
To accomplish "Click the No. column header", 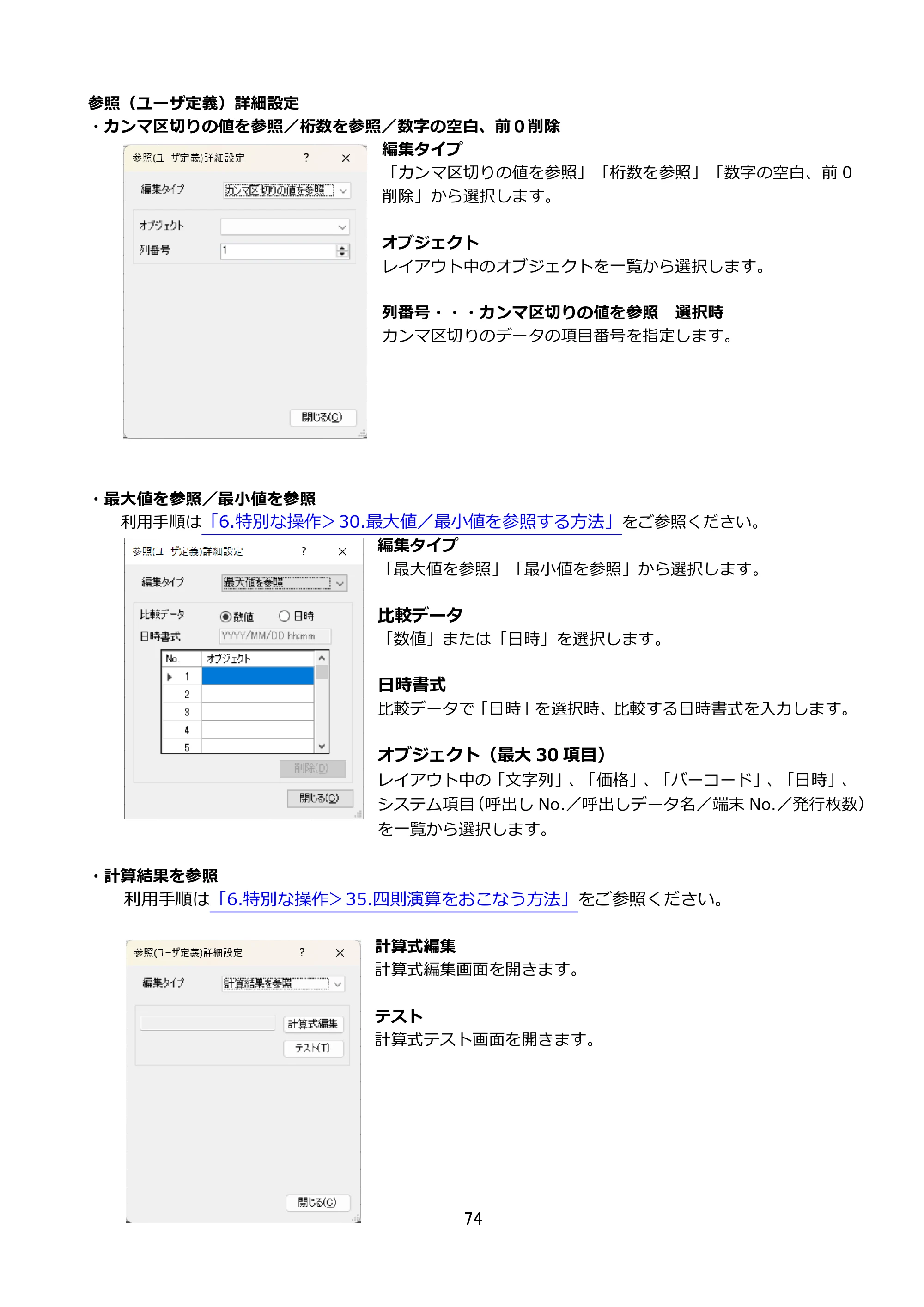I will [182, 659].
